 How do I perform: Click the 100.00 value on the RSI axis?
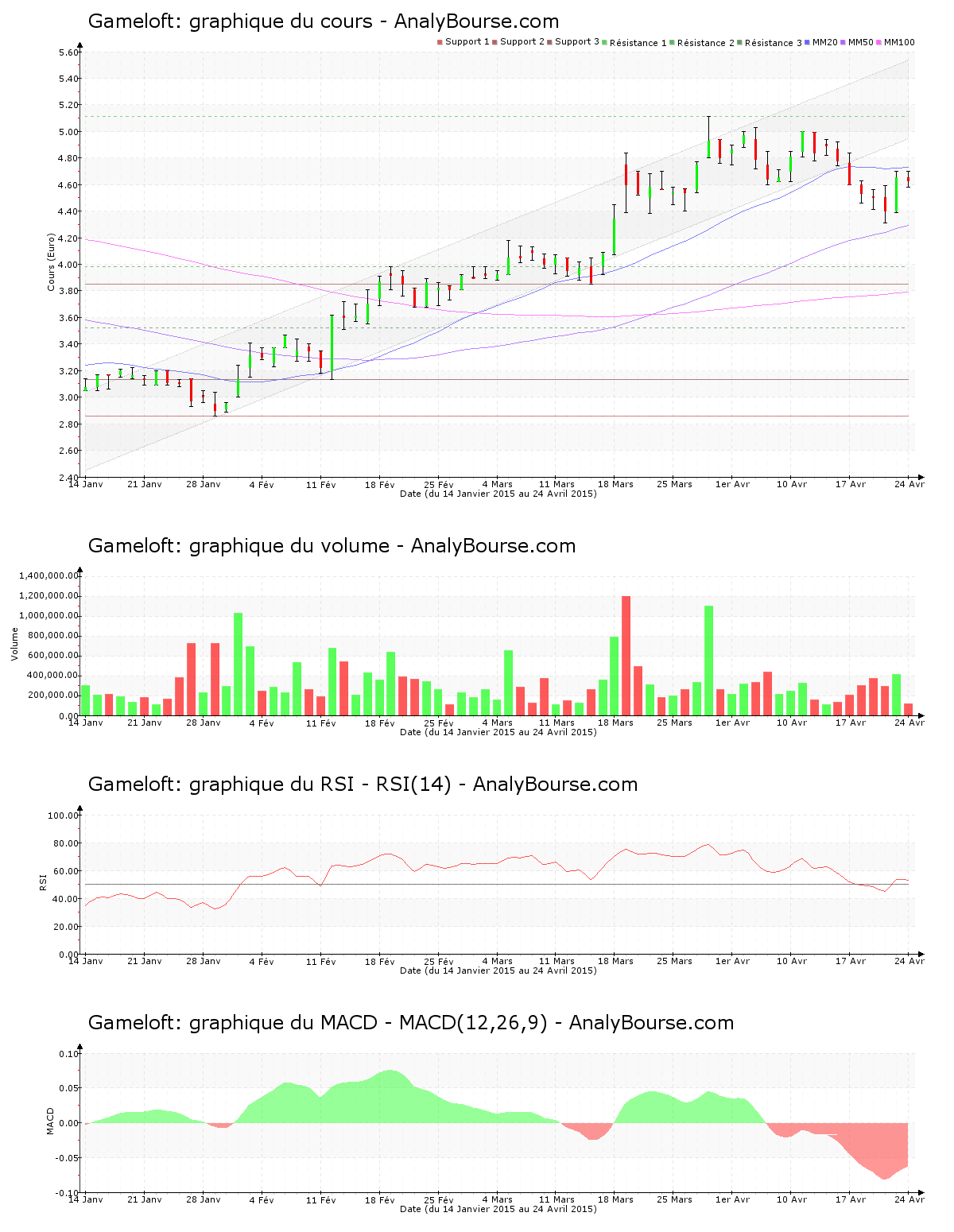point(64,816)
